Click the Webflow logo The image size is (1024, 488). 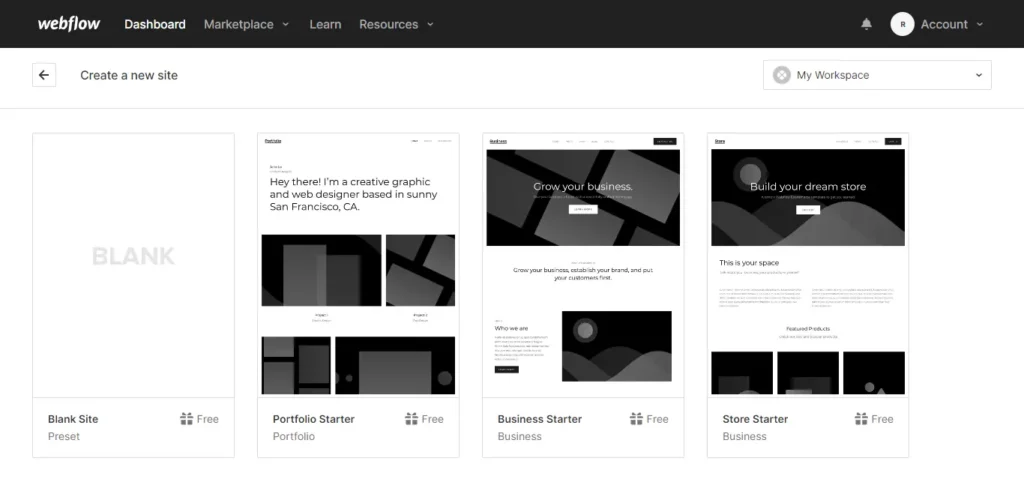pos(69,24)
